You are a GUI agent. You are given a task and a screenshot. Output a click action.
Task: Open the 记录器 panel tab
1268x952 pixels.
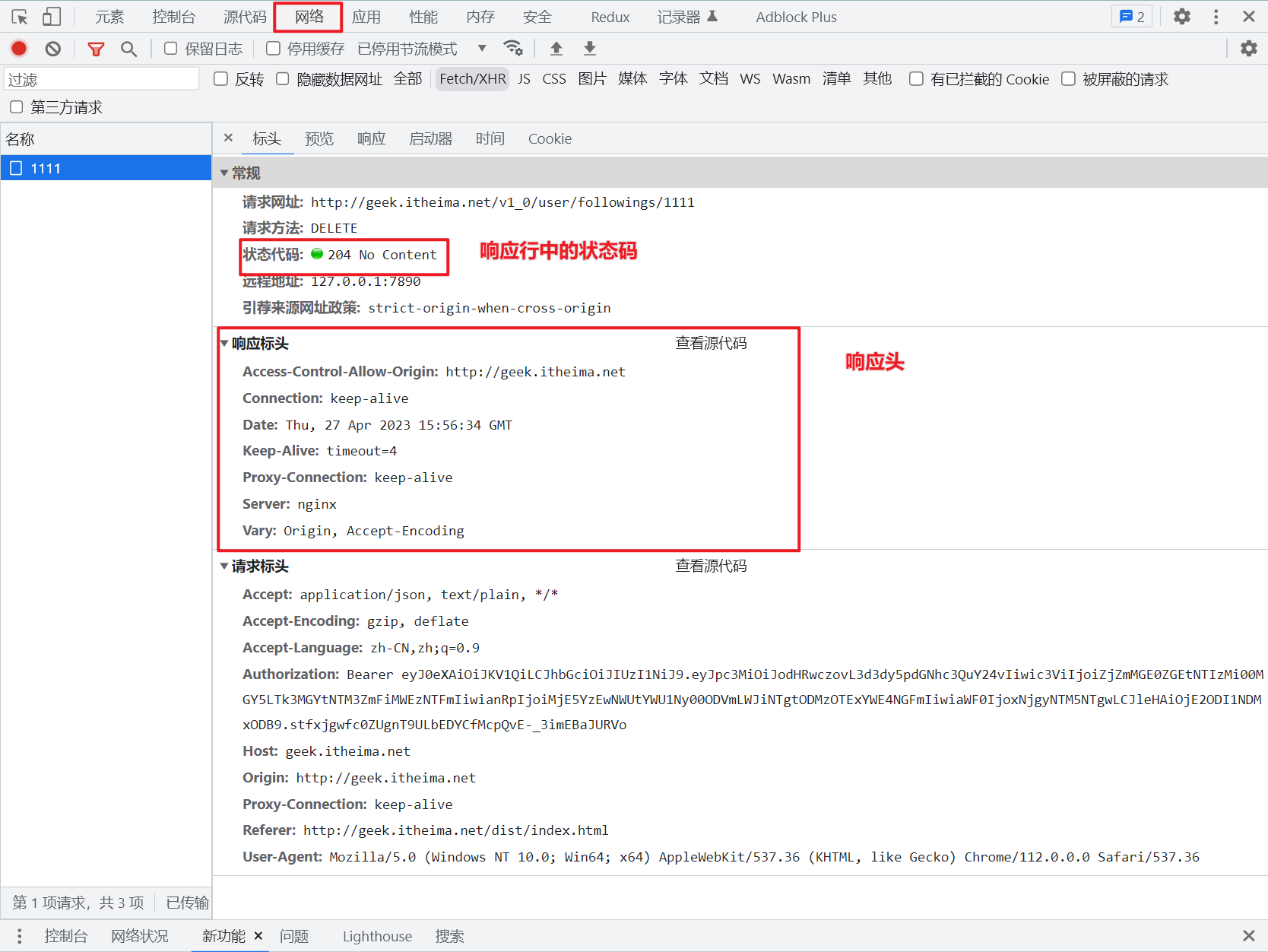coord(687,17)
